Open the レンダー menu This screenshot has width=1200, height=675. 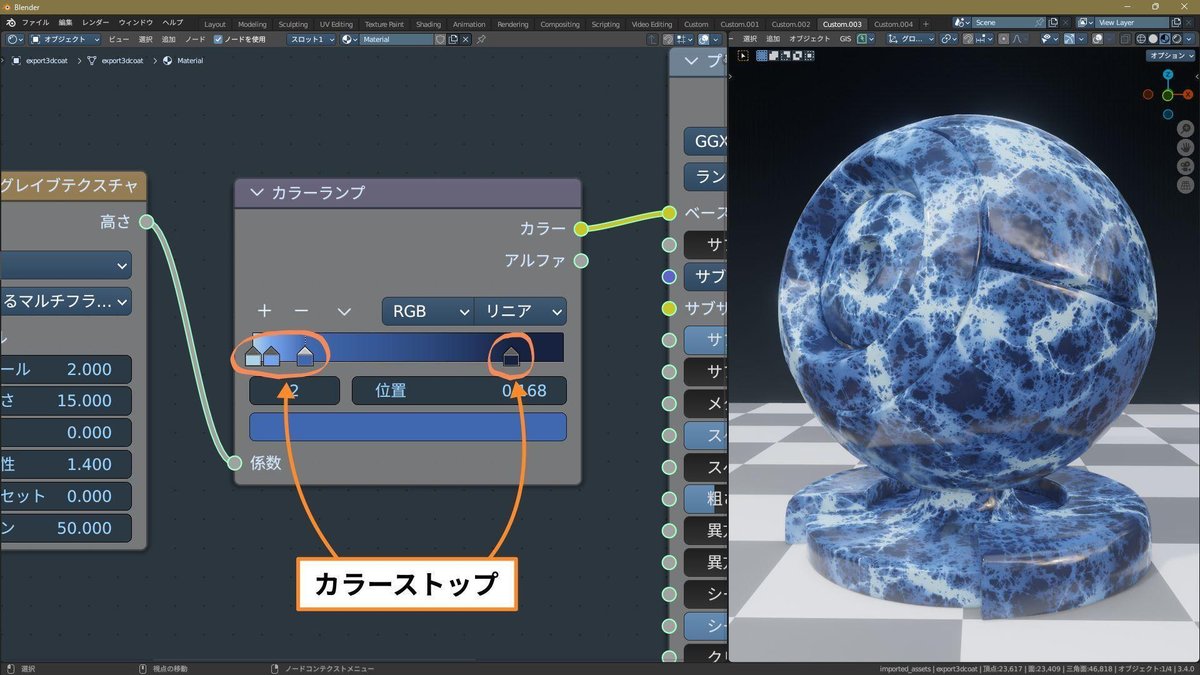tap(96, 23)
